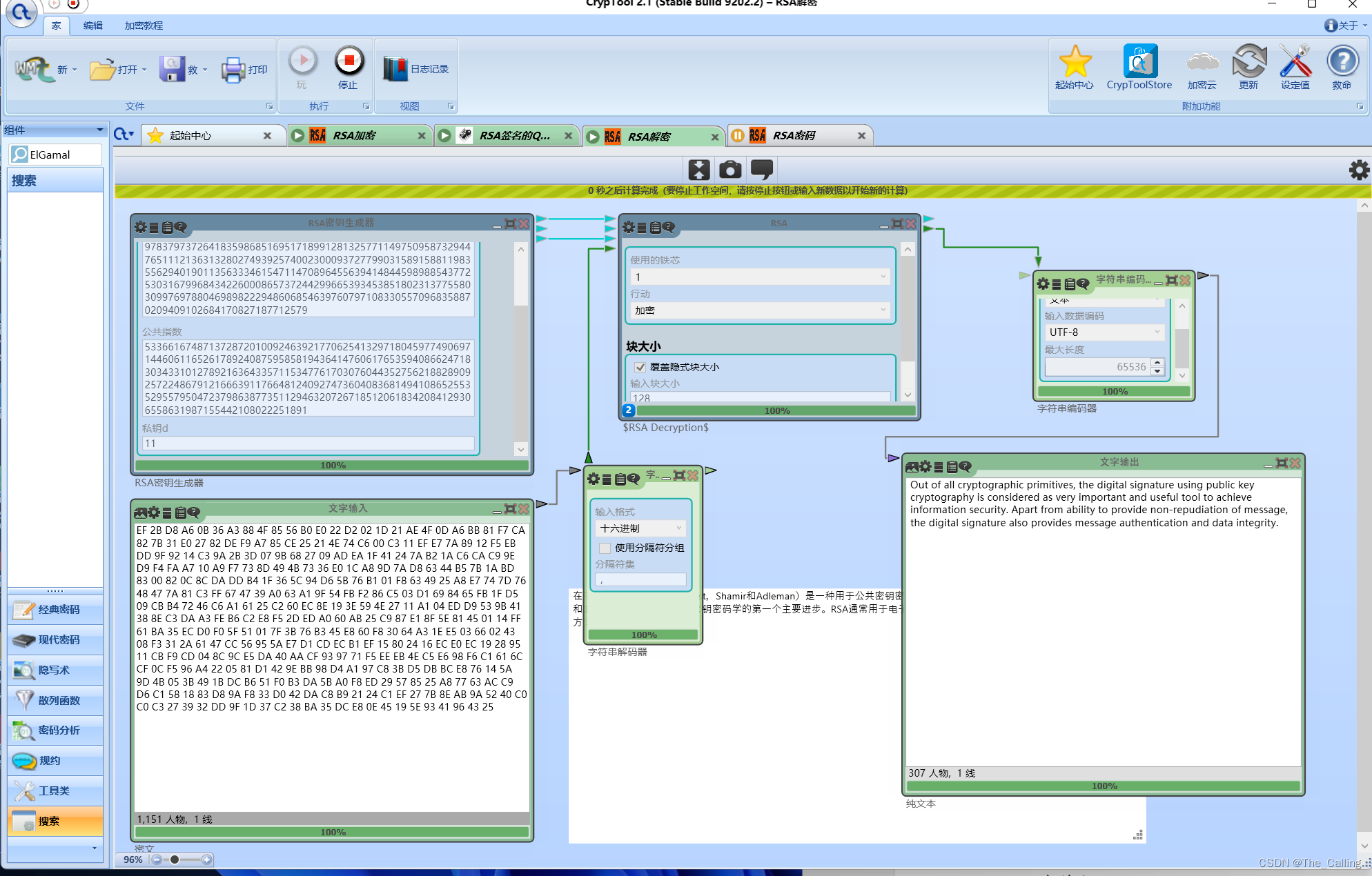1372x876 pixels.
Task: Click the 搜索 button at sidebar bottom
Action: pyautogui.click(x=55, y=822)
